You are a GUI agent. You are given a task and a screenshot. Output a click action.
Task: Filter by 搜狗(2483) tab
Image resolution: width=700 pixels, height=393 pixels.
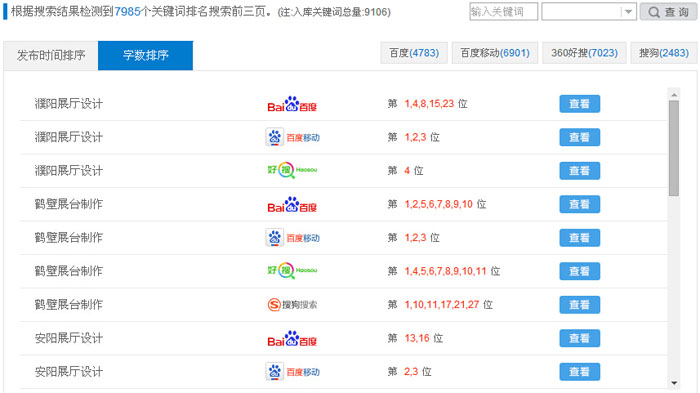pos(664,53)
